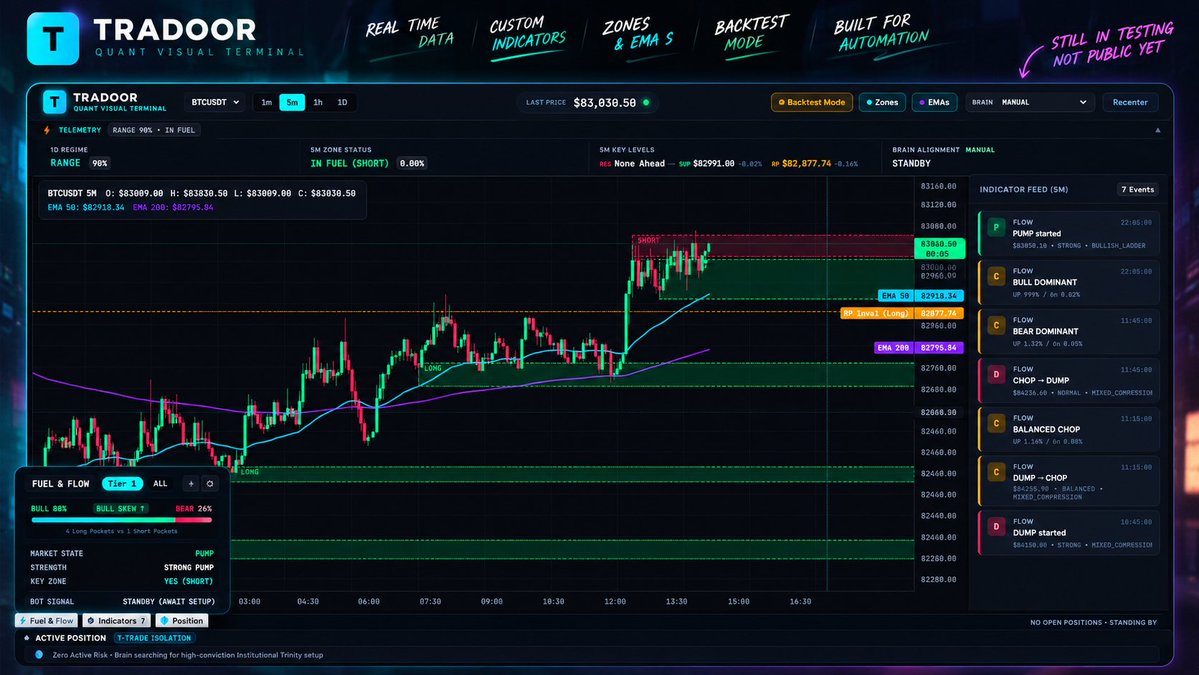Select the 1D timeframe

click(342, 102)
